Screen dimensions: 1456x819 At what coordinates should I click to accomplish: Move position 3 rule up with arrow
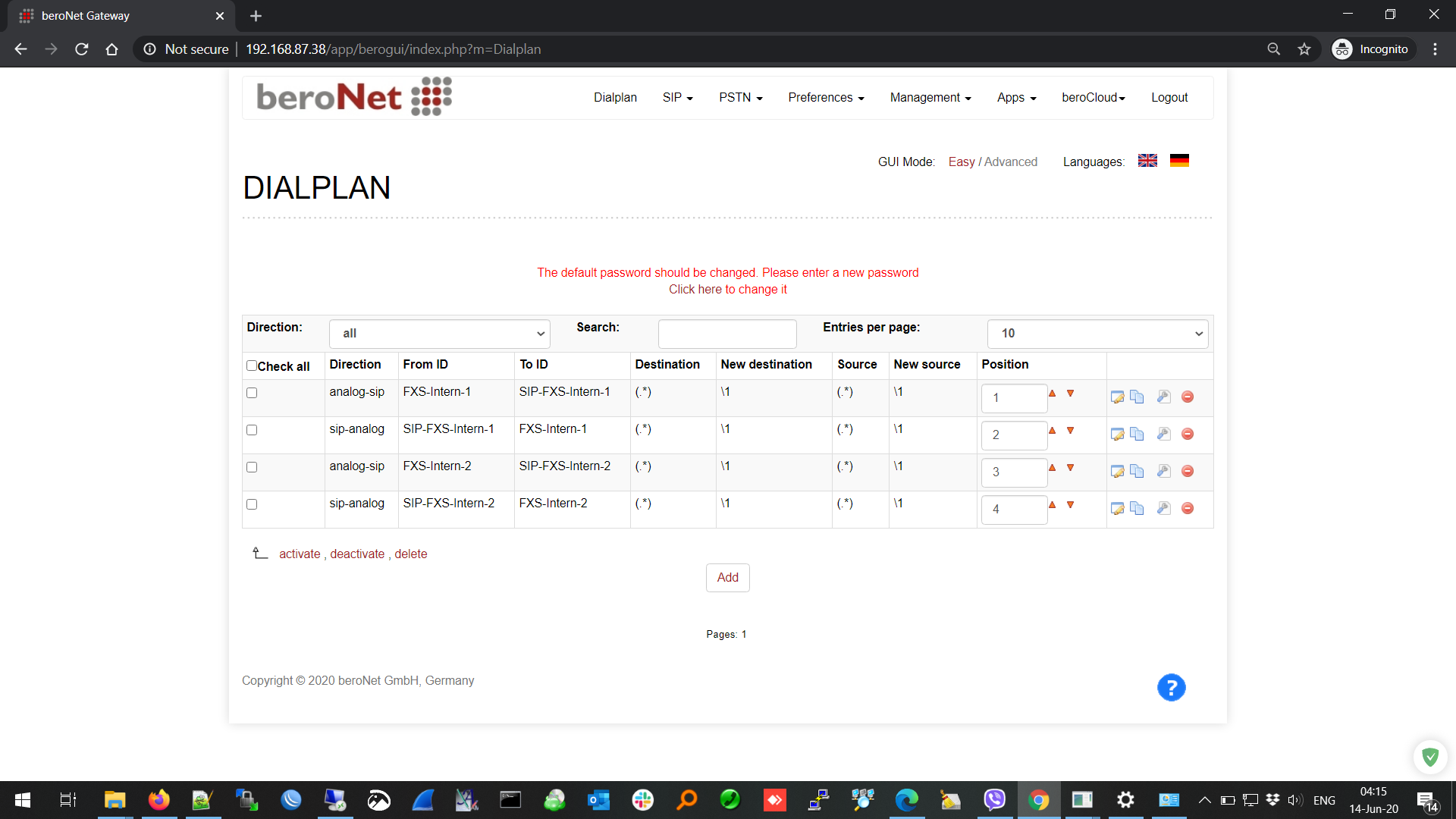coord(1052,468)
